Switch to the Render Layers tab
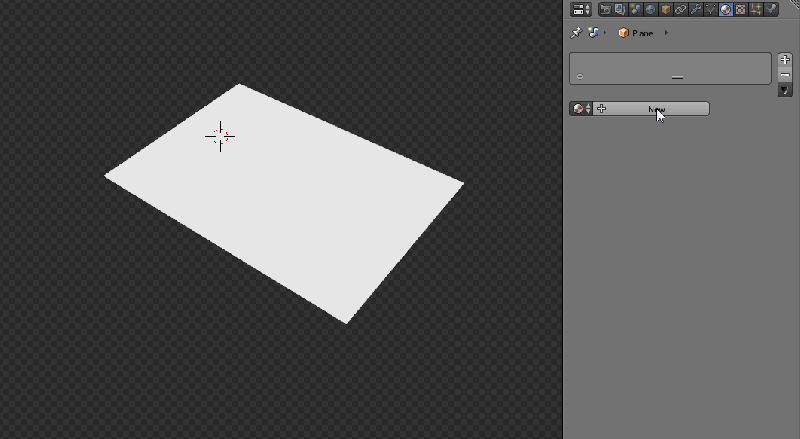 [x=620, y=9]
